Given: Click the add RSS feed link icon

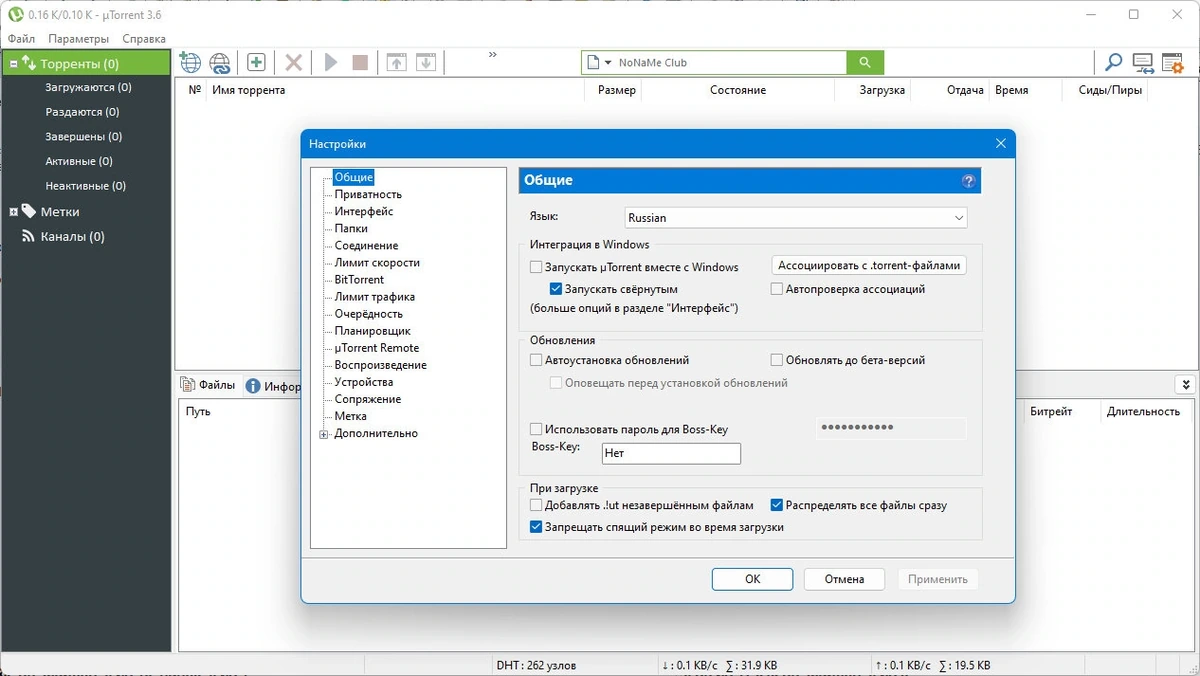Looking at the screenshot, I should [220, 62].
